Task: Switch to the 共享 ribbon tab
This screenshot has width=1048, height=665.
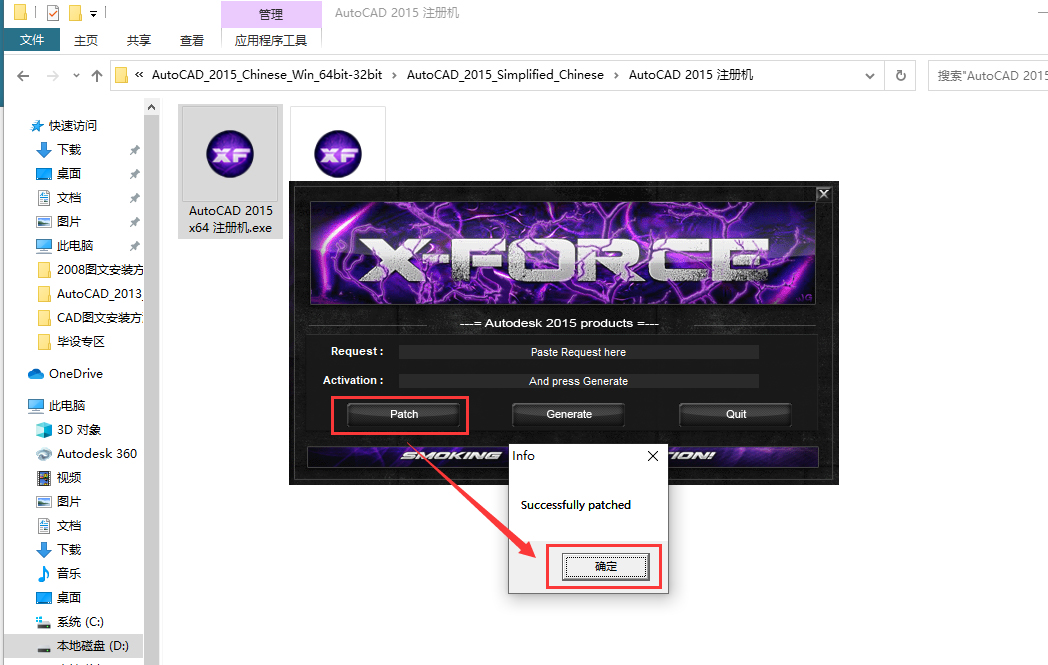Action: click(x=138, y=41)
